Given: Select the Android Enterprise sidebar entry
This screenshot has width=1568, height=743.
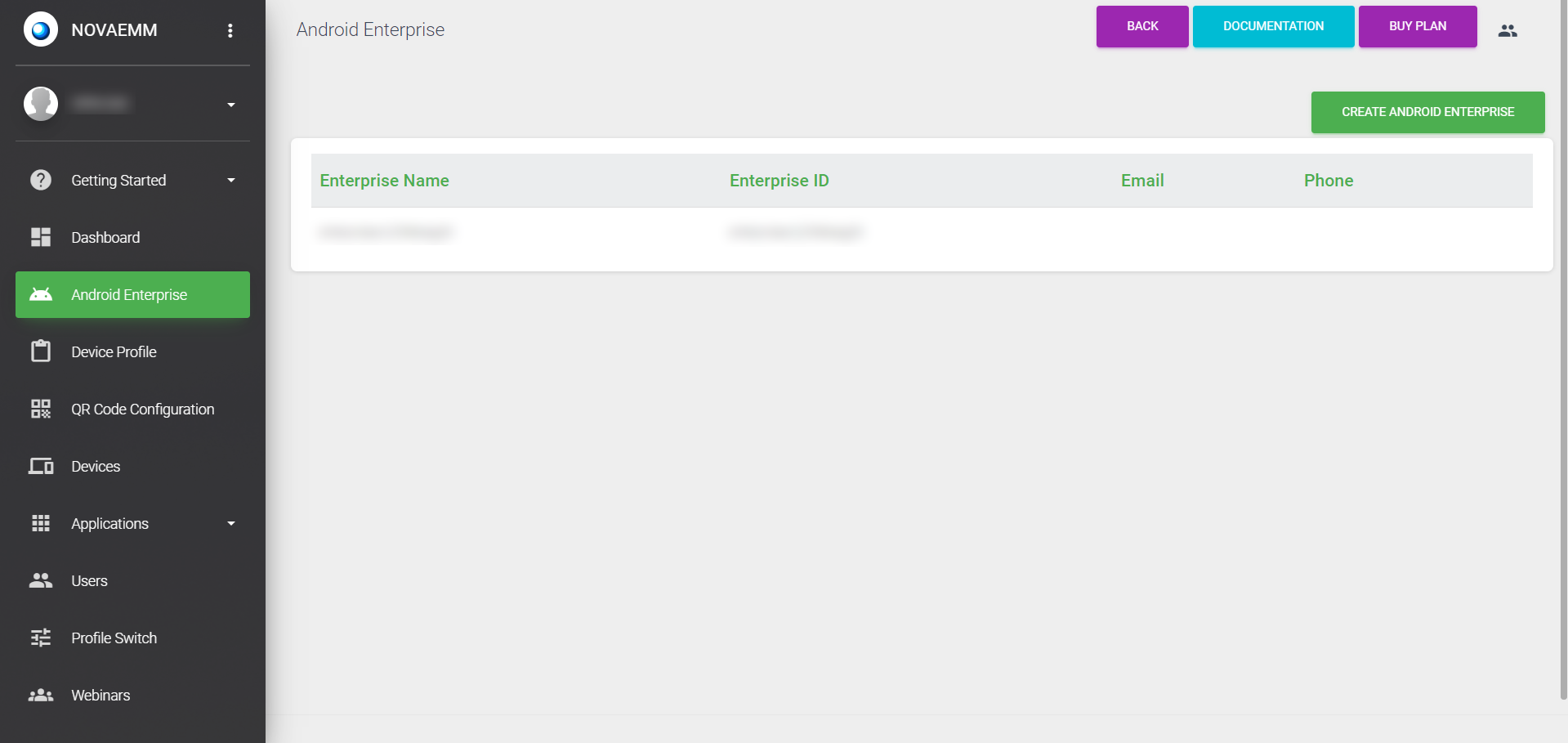Looking at the screenshot, I should 127,294.
